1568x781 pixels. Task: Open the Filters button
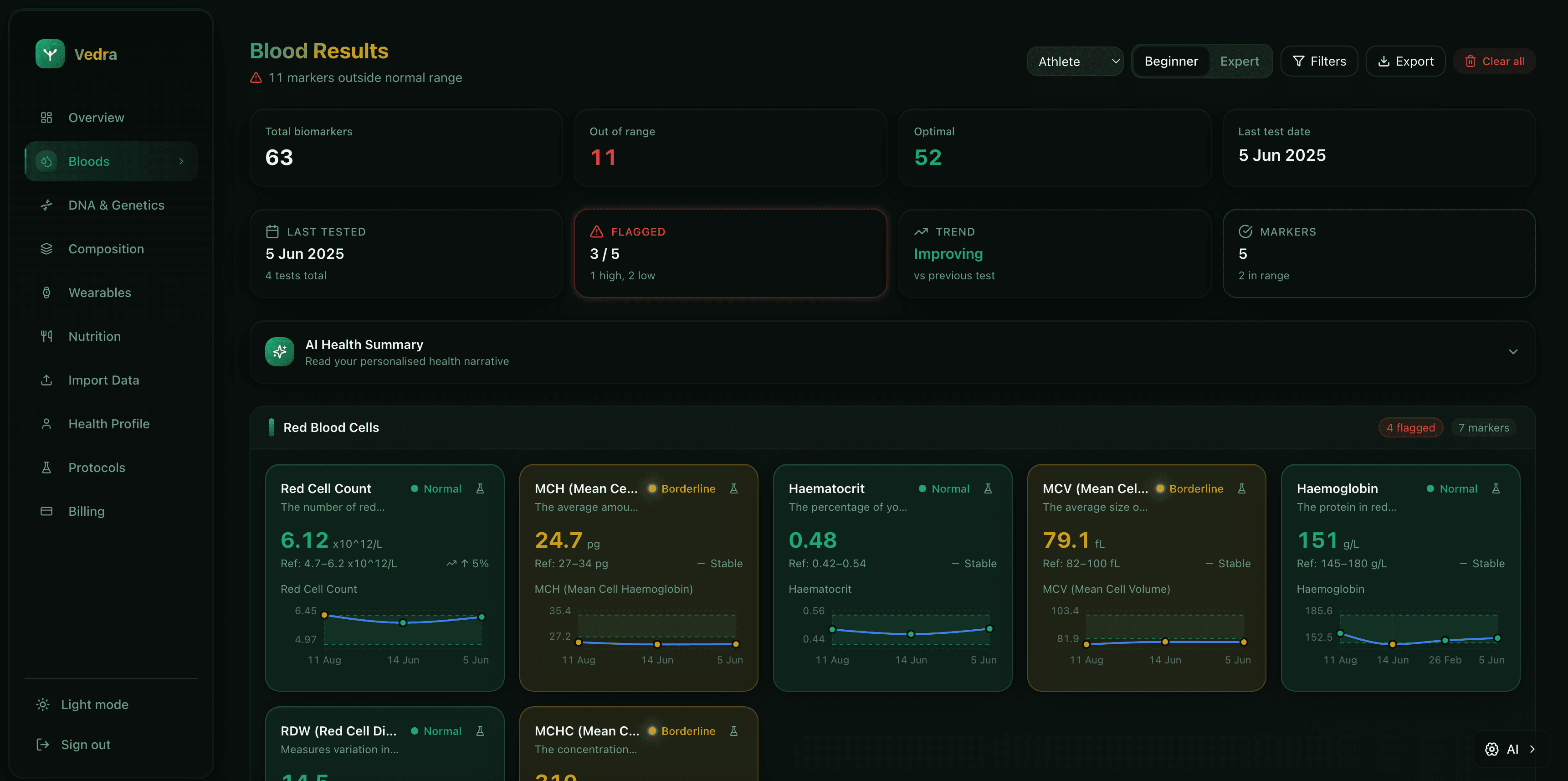1319,62
